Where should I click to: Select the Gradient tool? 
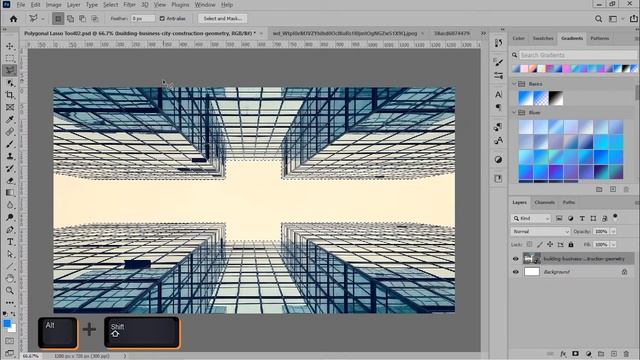click(10, 193)
